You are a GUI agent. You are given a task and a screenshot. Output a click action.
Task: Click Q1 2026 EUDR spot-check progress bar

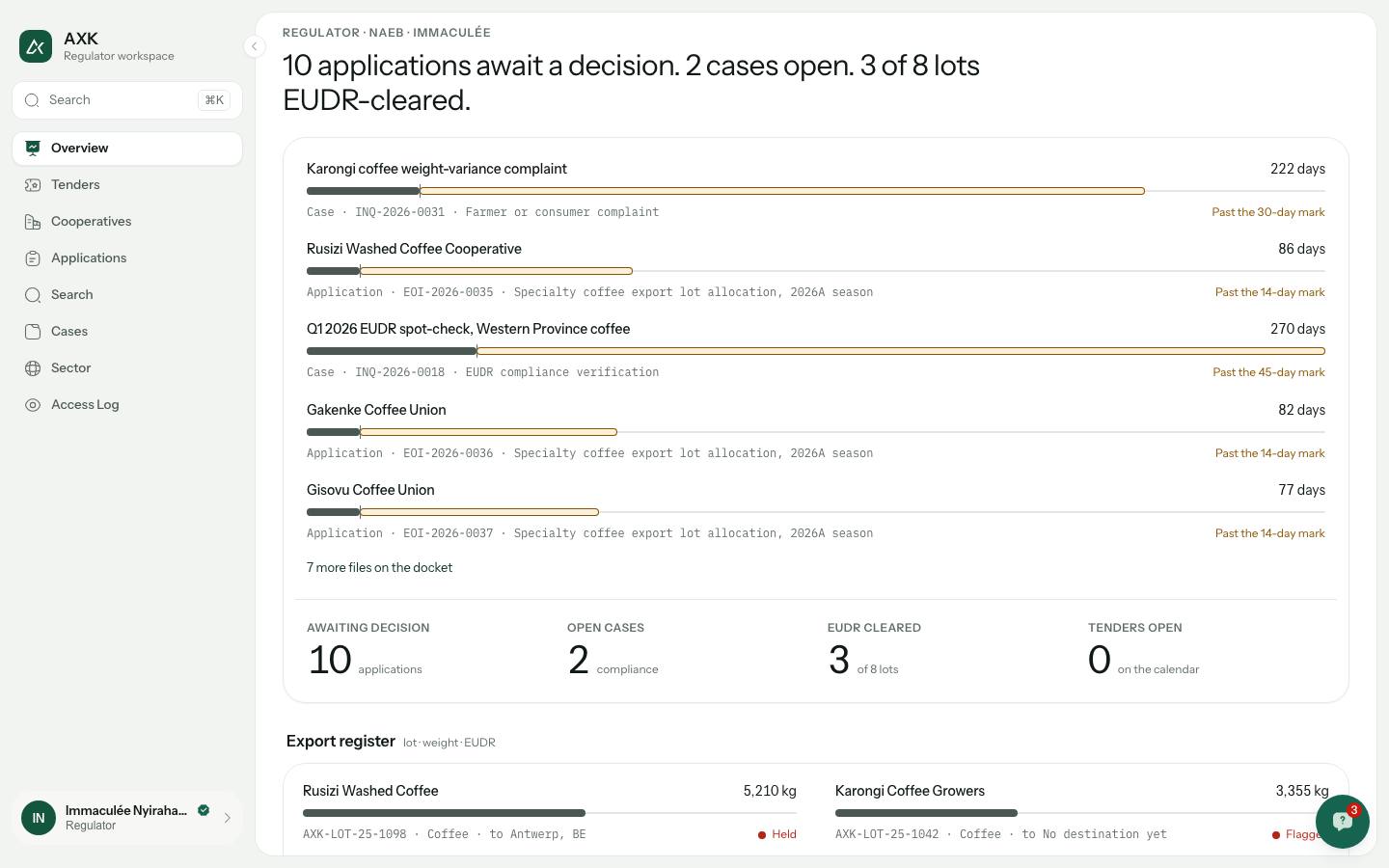pos(816,351)
